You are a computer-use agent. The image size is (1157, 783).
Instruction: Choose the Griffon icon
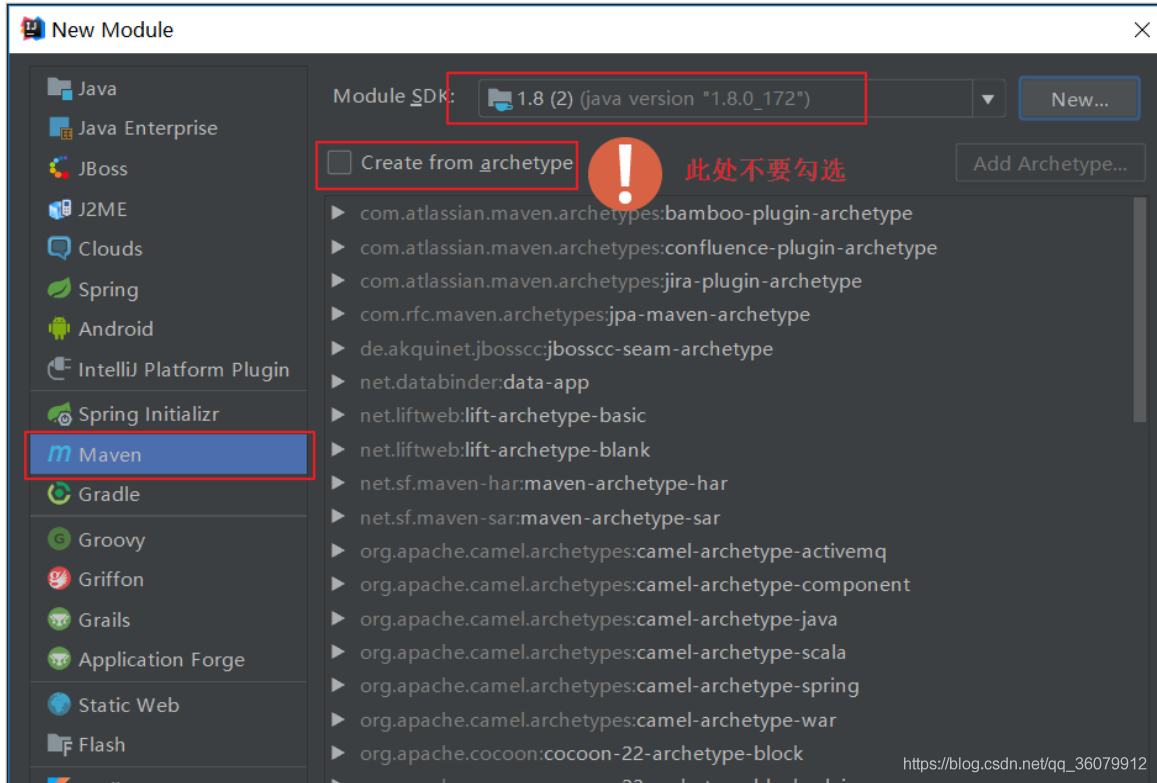pyautogui.click(x=59, y=579)
